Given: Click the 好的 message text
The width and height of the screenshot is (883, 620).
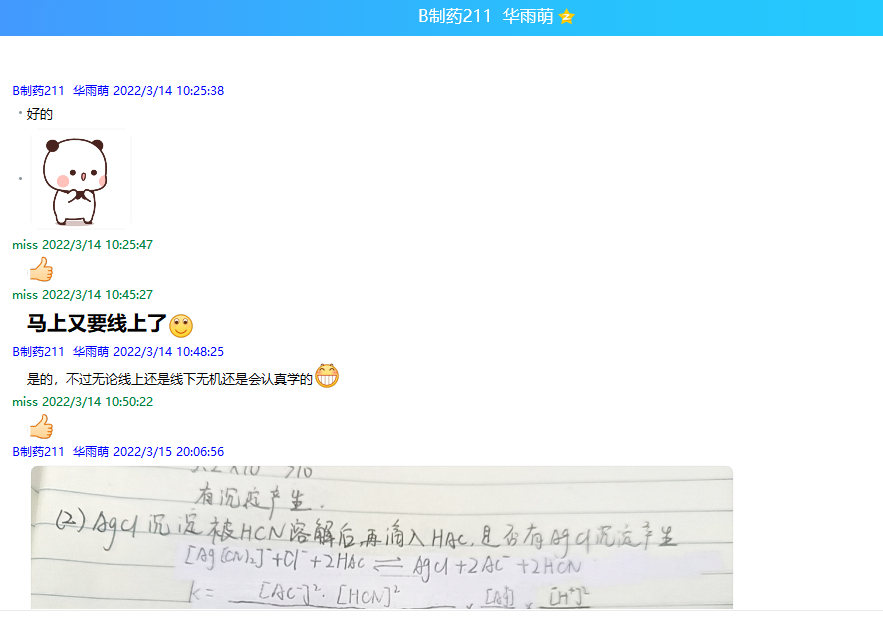Looking at the screenshot, I should click(40, 115).
